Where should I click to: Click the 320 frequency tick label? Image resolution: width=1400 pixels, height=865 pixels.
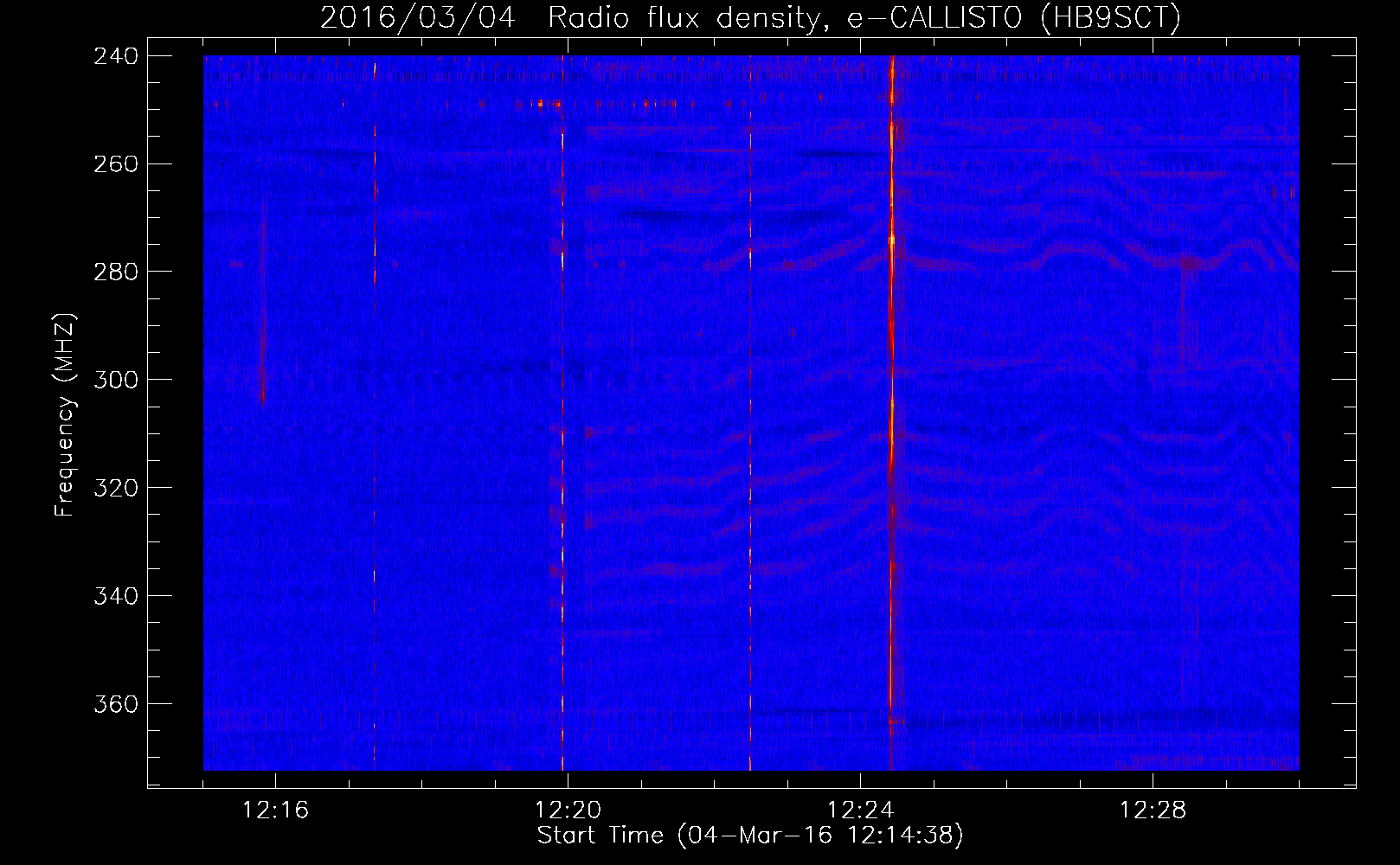coord(115,489)
